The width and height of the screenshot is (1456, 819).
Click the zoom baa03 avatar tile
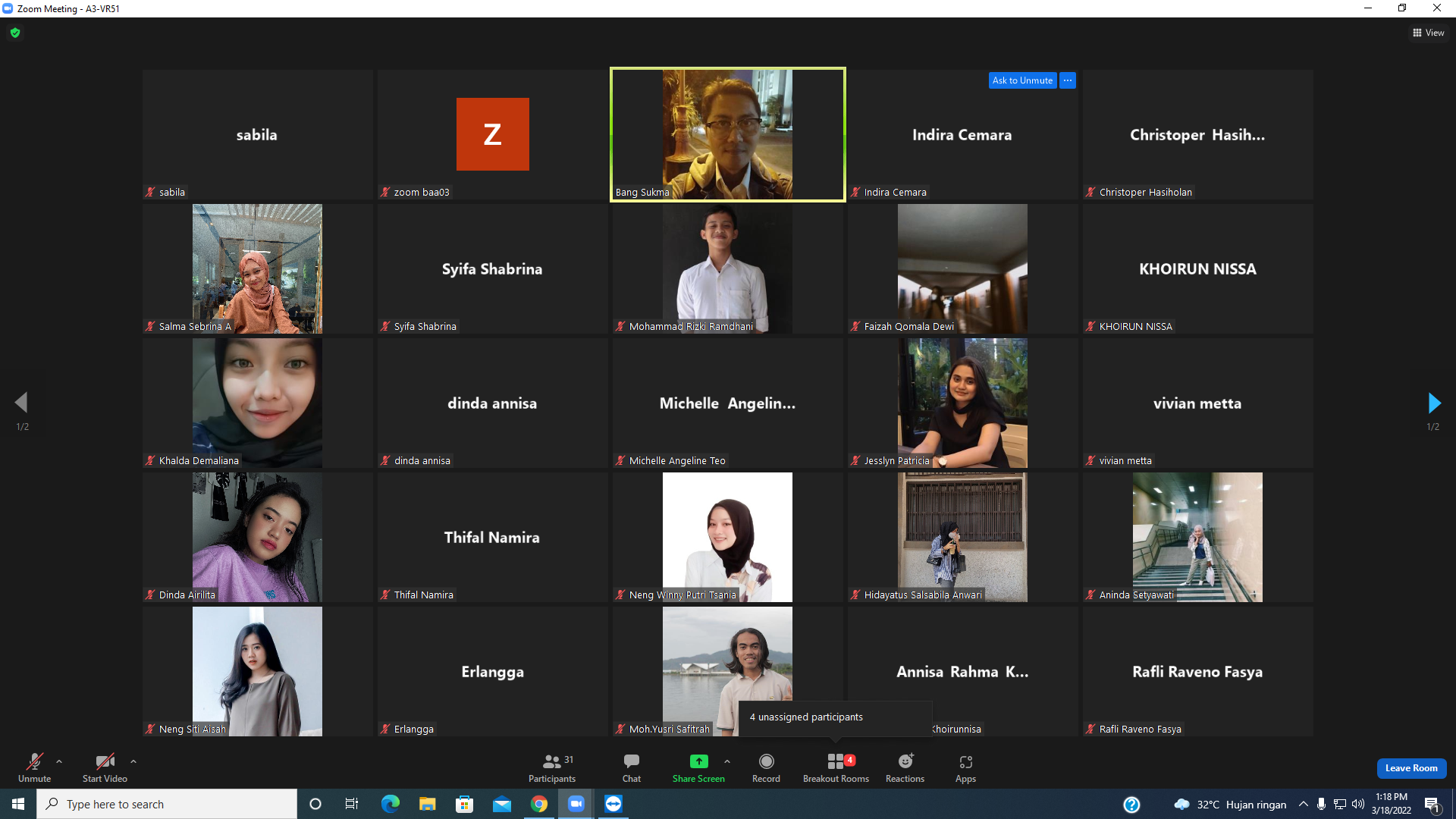click(492, 134)
